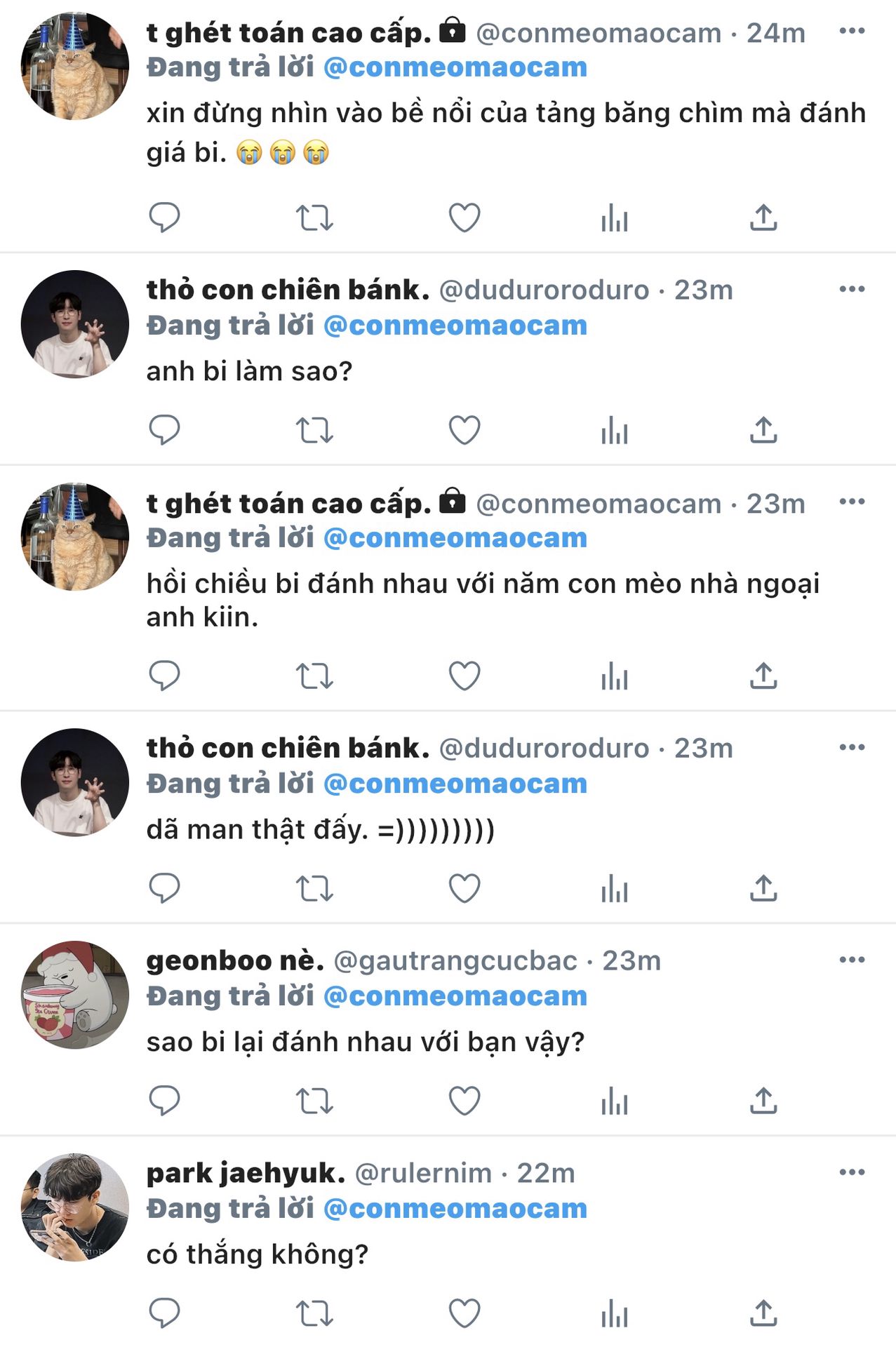Retweet the "hồi chiều bi đánh nhau" tweet
Screen dimensions: 896x1347
314,676
